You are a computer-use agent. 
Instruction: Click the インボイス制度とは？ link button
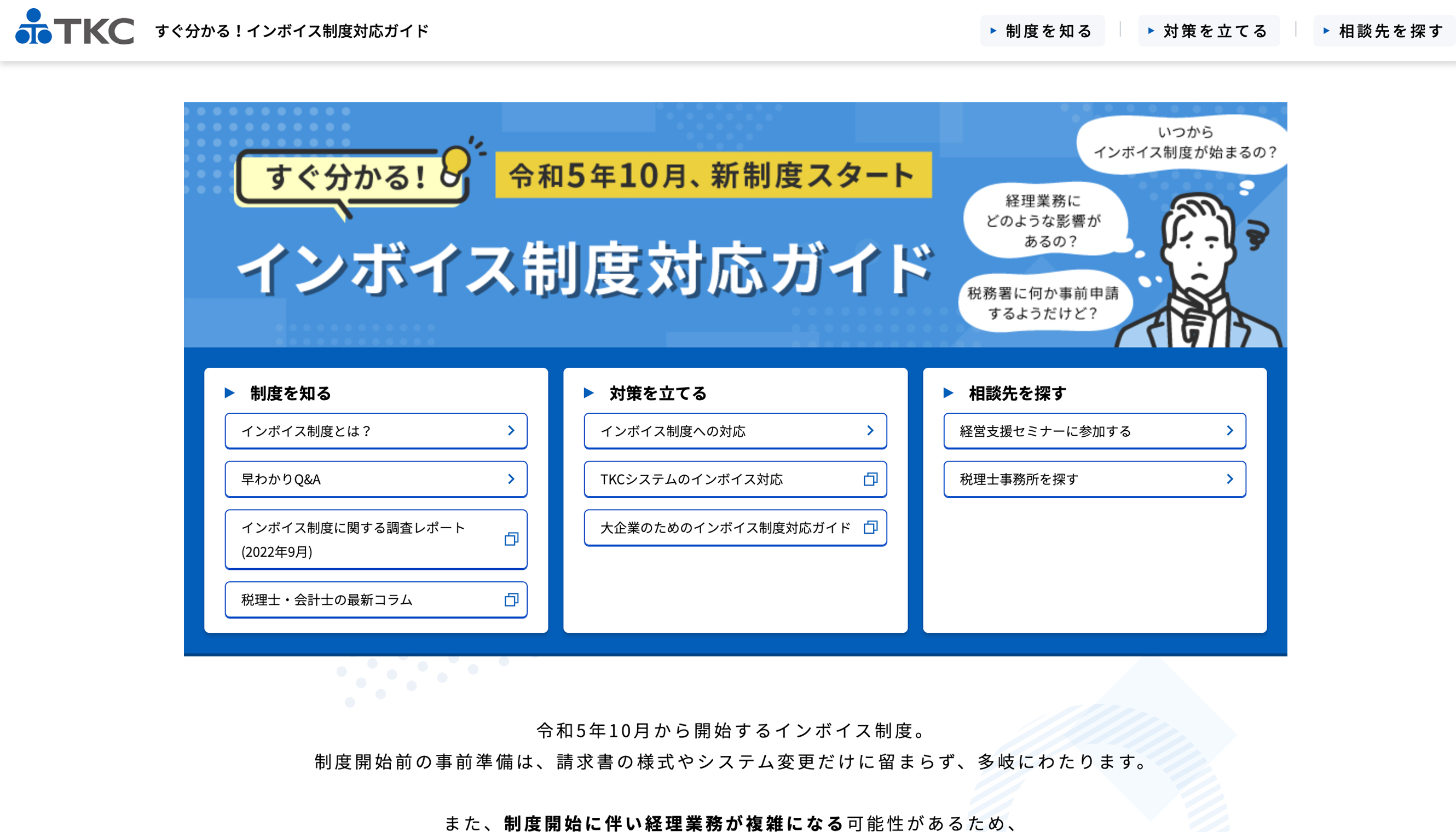[x=376, y=431]
